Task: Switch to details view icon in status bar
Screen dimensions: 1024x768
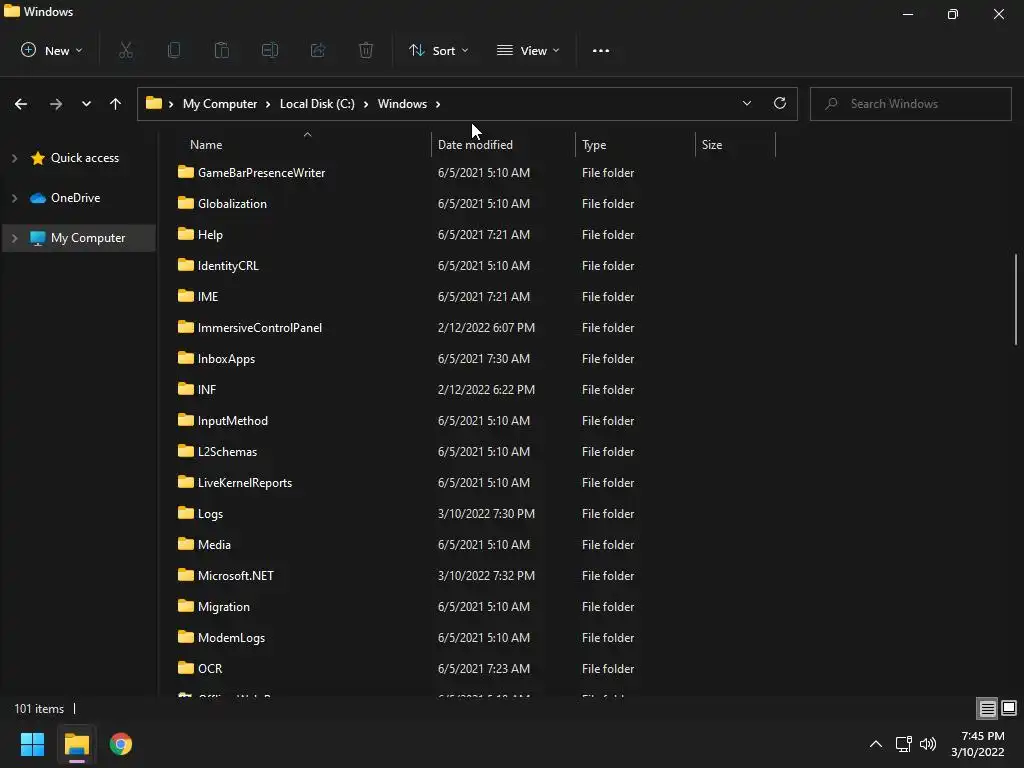Action: click(x=987, y=708)
